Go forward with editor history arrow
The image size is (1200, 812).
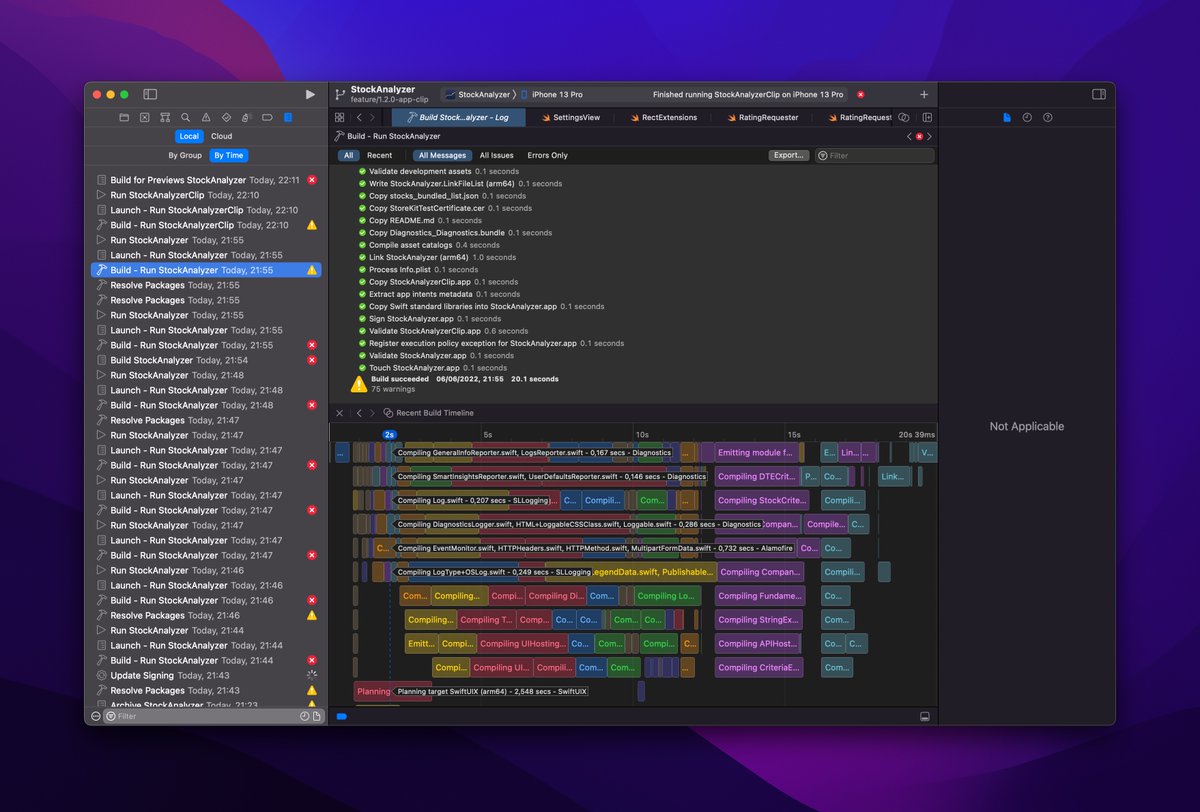(x=374, y=117)
